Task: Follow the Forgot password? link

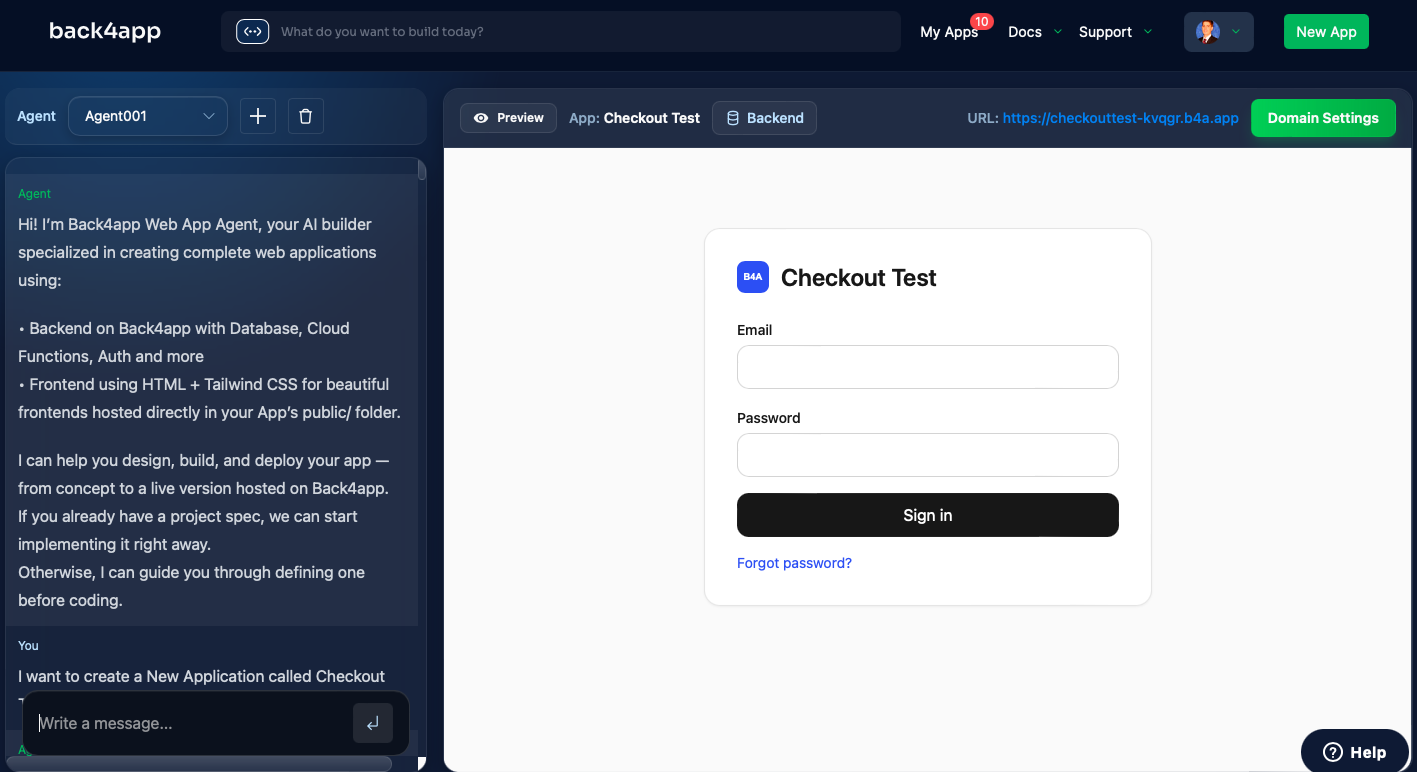Action: [794, 563]
